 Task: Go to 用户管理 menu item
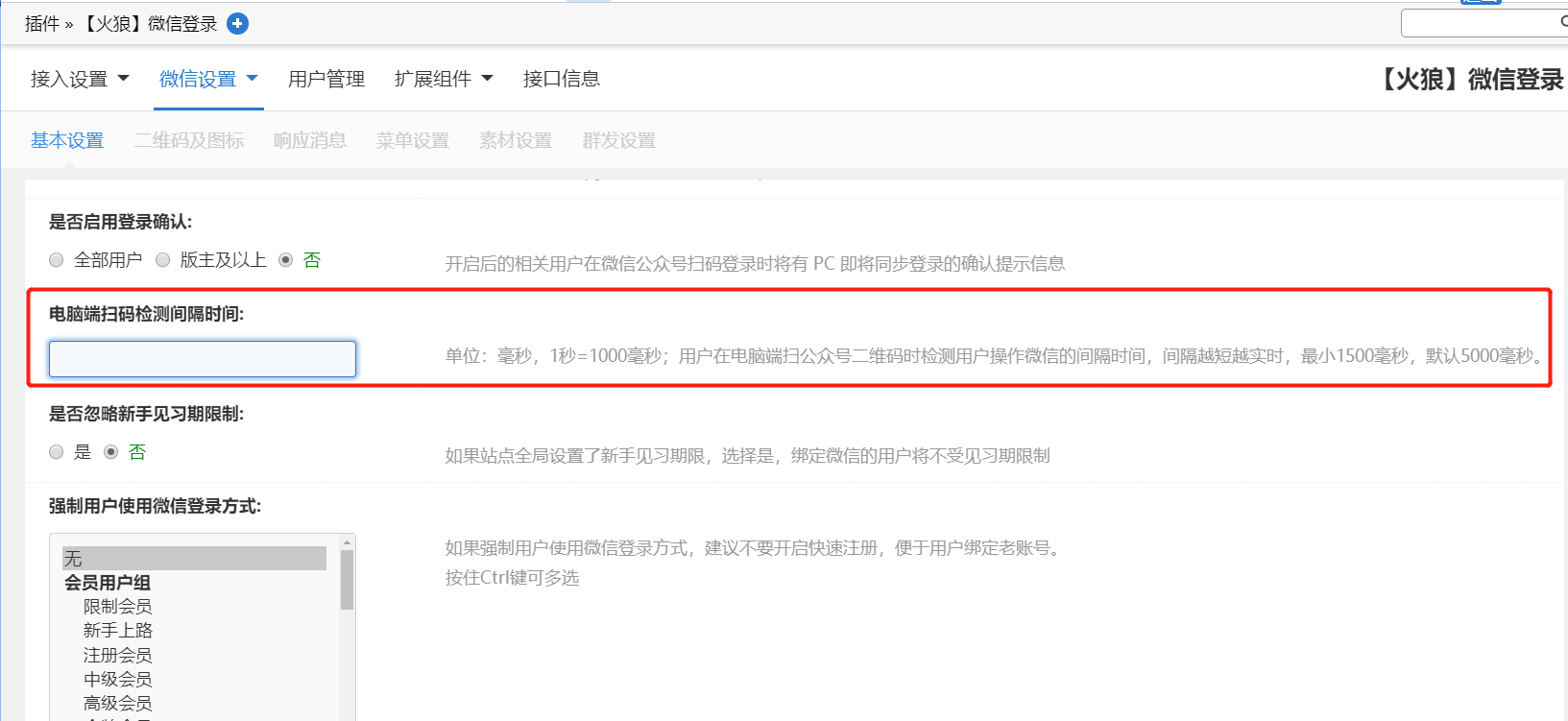[326, 79]
